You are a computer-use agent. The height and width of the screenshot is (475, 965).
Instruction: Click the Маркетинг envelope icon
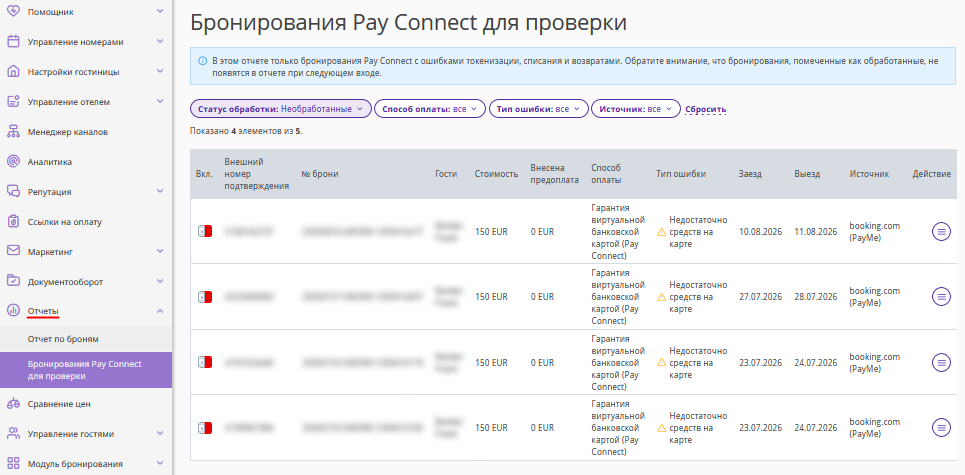point(13,251)
